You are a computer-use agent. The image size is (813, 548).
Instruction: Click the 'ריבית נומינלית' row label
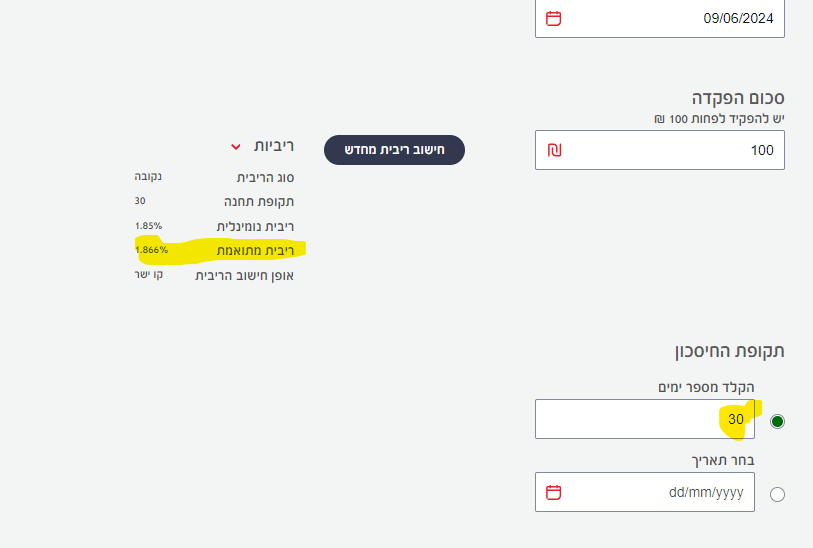pos(255,226)
